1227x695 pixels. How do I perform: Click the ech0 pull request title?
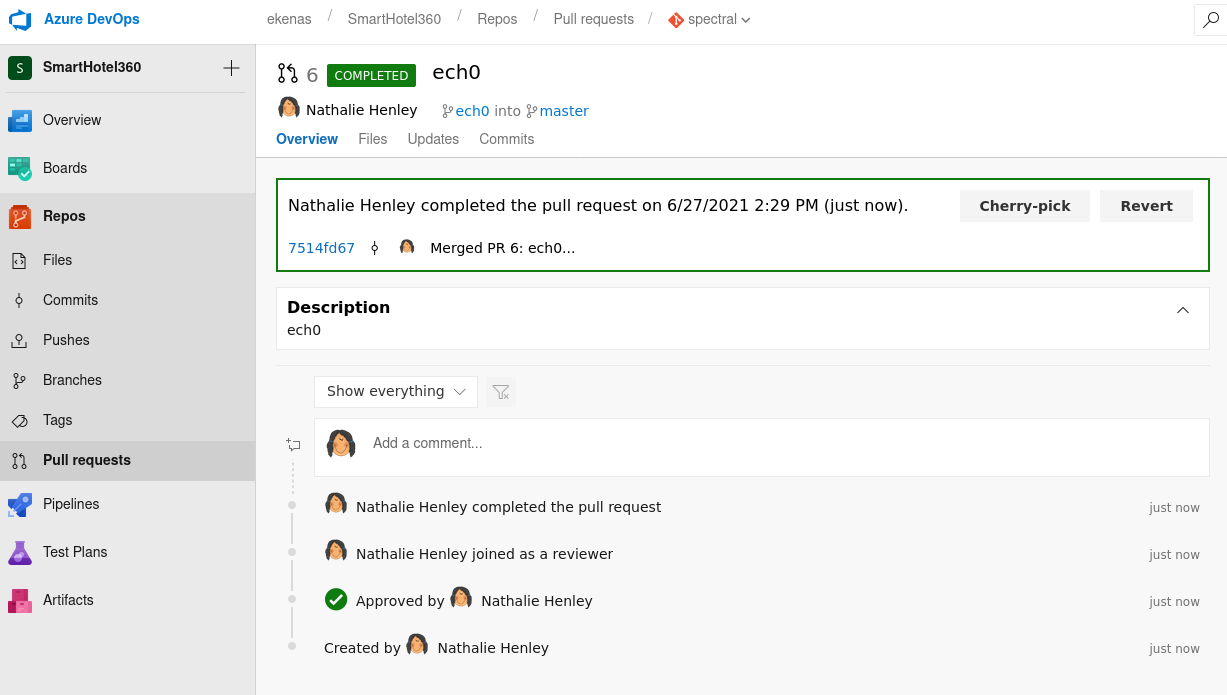(x=457, y=73)
